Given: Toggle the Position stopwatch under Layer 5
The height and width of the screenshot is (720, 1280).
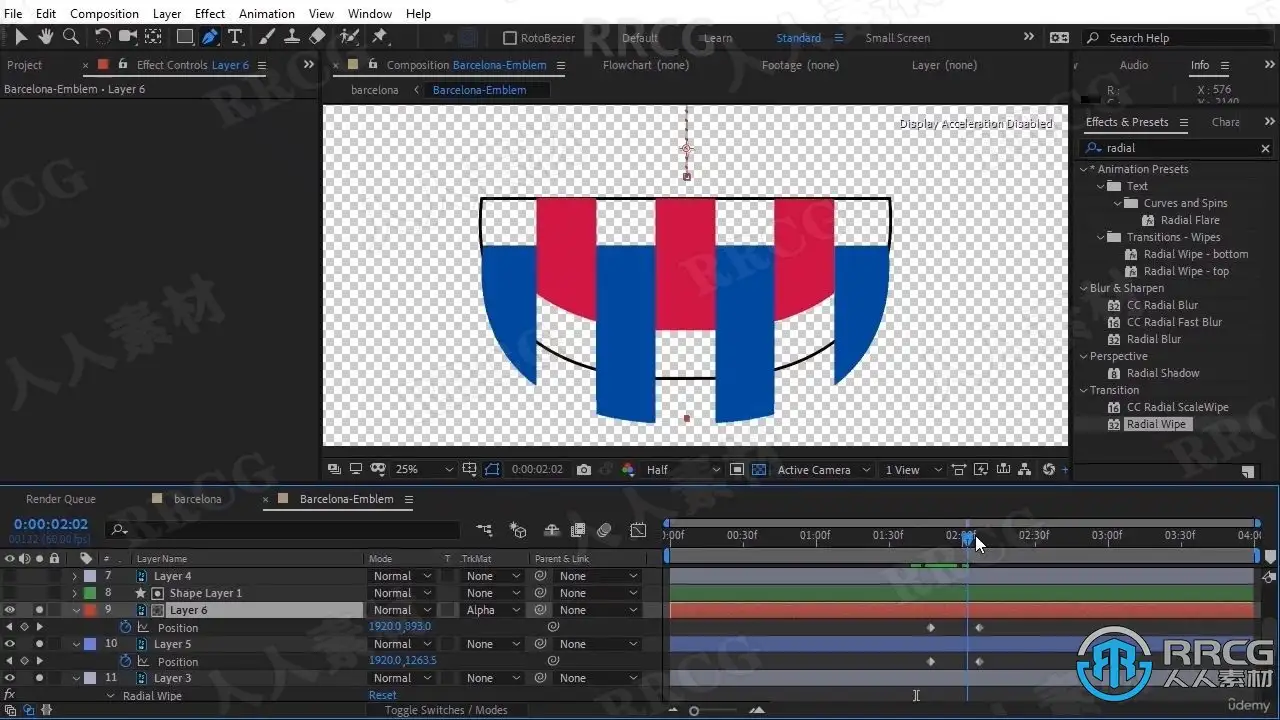Looking at the screenshot, I should (x=125, y=661).
